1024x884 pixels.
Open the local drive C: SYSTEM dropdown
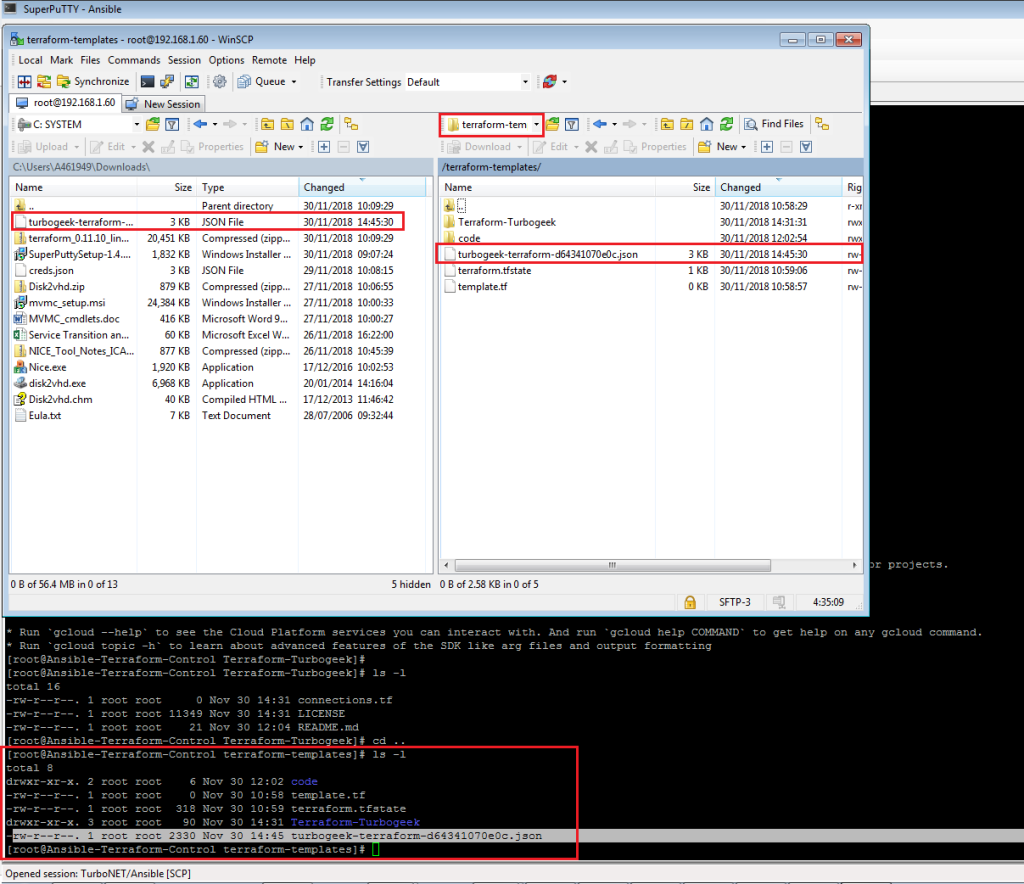(137, 124)
